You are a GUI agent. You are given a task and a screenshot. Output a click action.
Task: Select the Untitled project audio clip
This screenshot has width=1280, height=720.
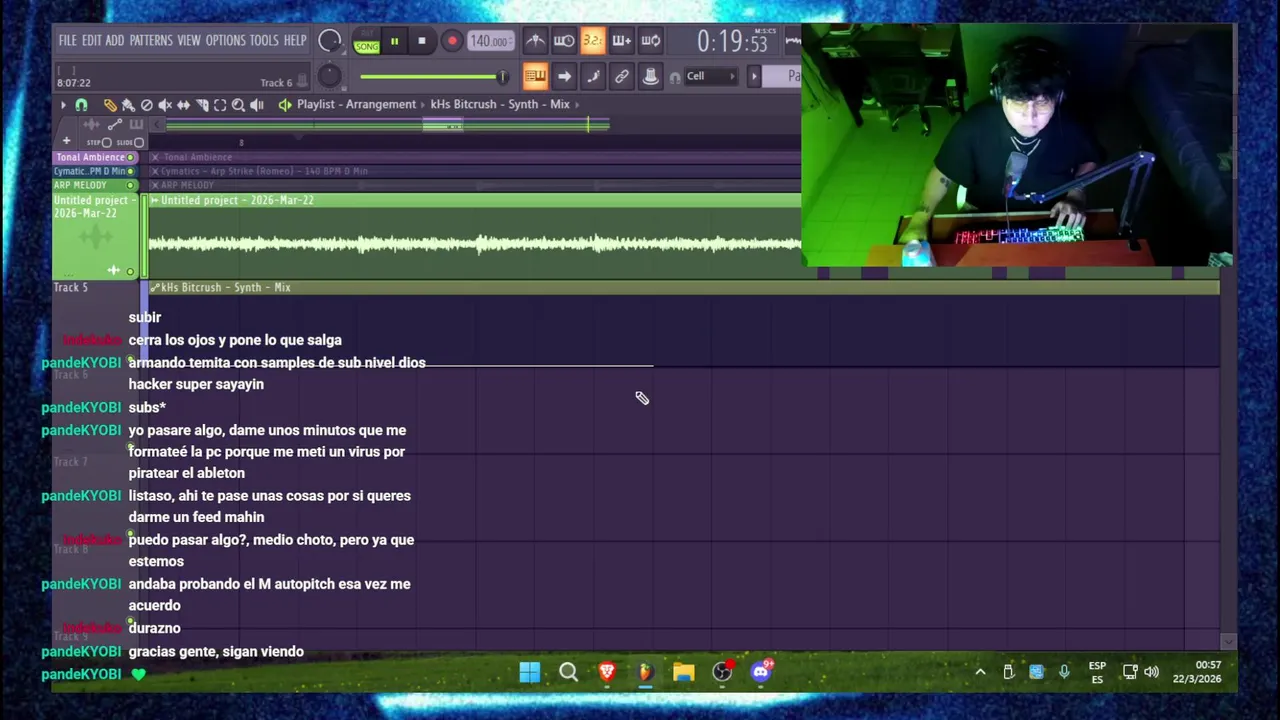pyautogui.click(x=474, y=236)
